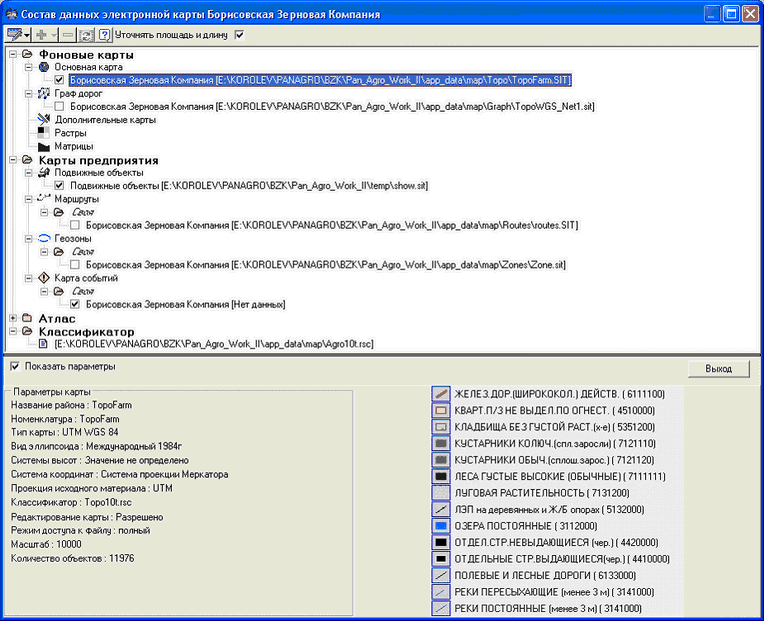Click the 'ОЗЕРА ПОСТОЯННЫЕ' blue legend symbol
The height and width of the screenshot is (622, 765).
point(441,524)
